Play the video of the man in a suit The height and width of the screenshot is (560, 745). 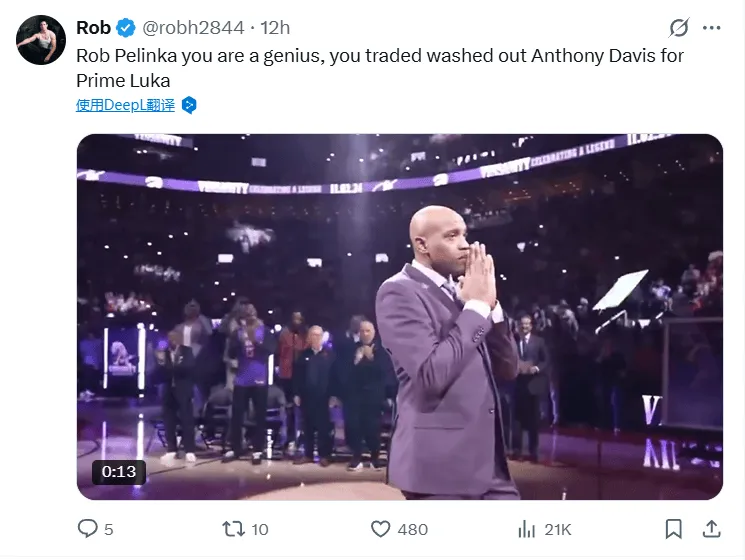(x=400, y=317)
